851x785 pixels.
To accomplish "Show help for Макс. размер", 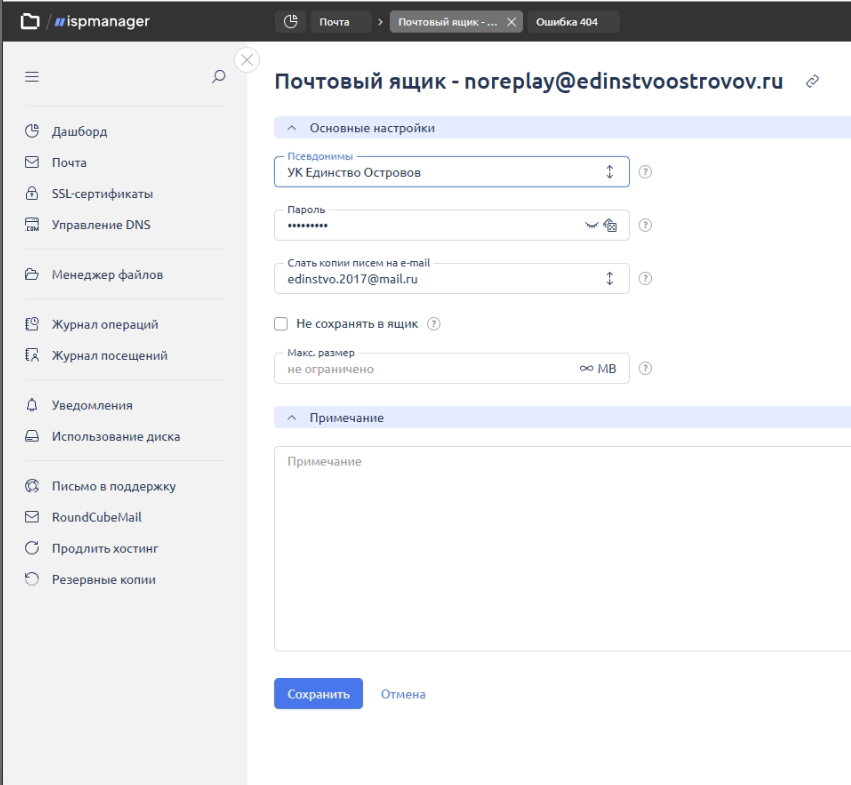I will 645,369.
